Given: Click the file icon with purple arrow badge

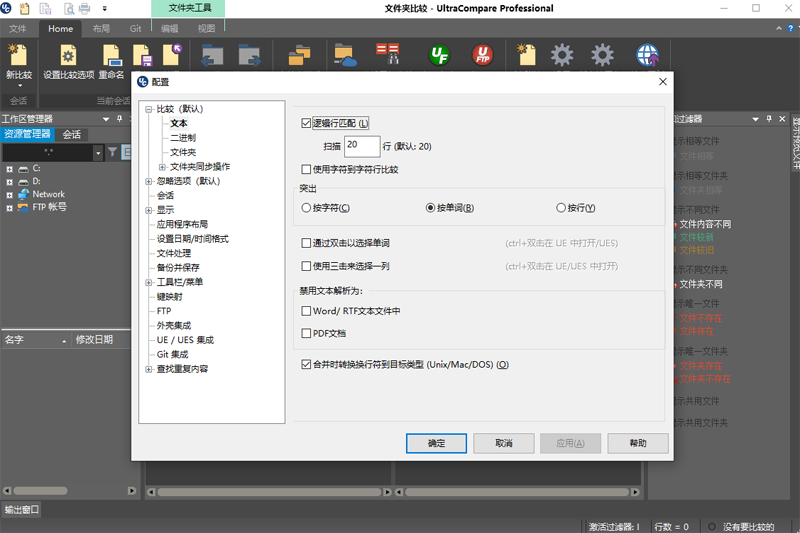Looking at the screenshot, I should click(172, 55).
